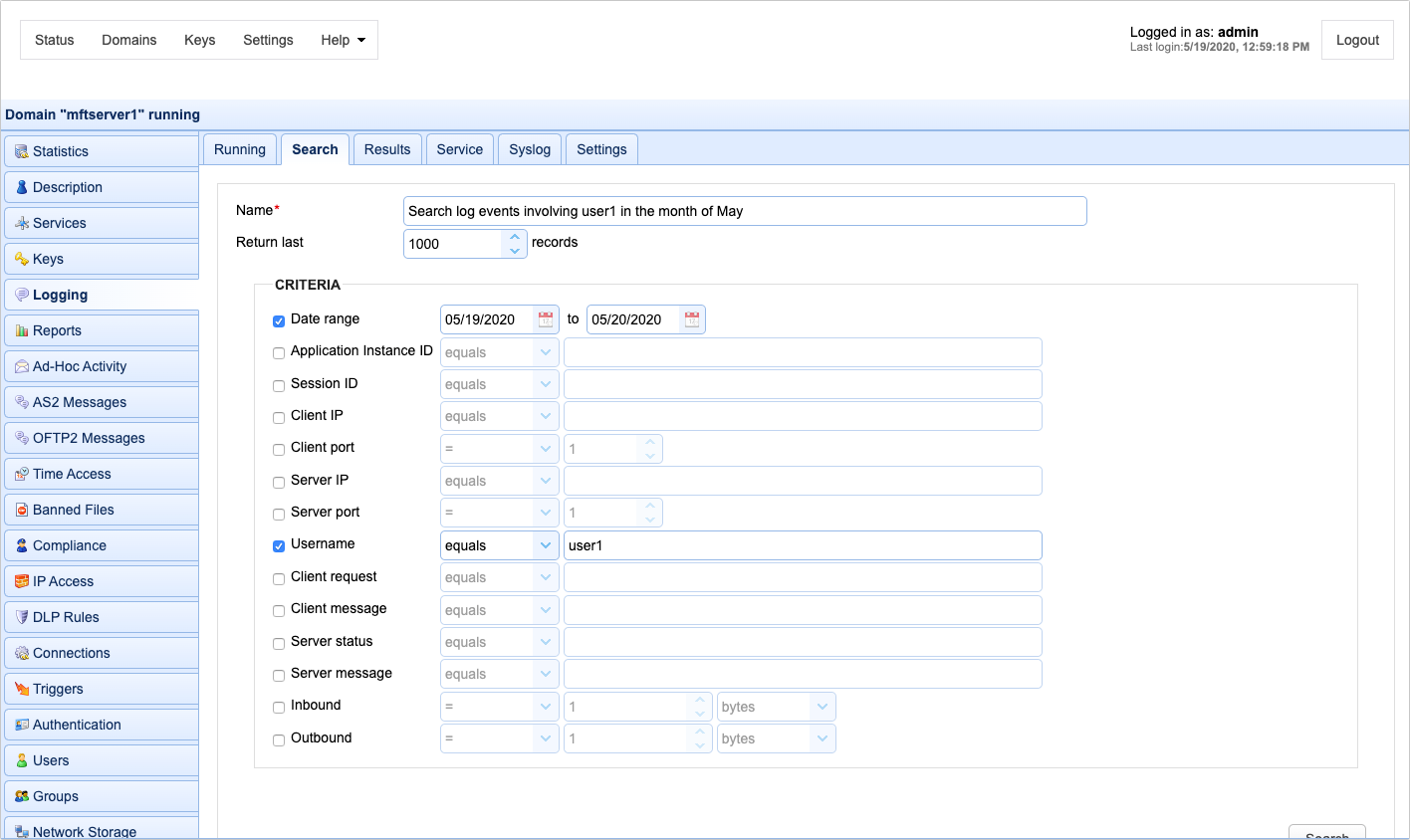Click the Triggers icon

pyautogui.click(x=22, y=689)
